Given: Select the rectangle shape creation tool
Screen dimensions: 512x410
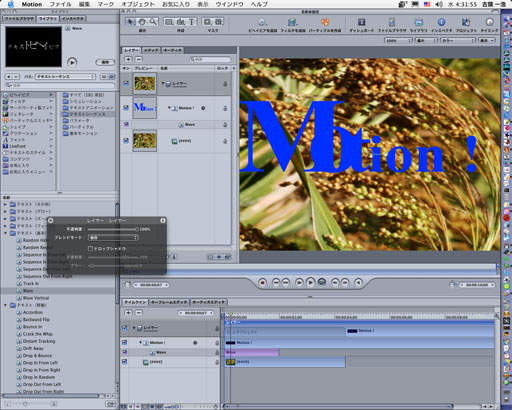Looking at the screenshot, I should [x=169, y=22].
